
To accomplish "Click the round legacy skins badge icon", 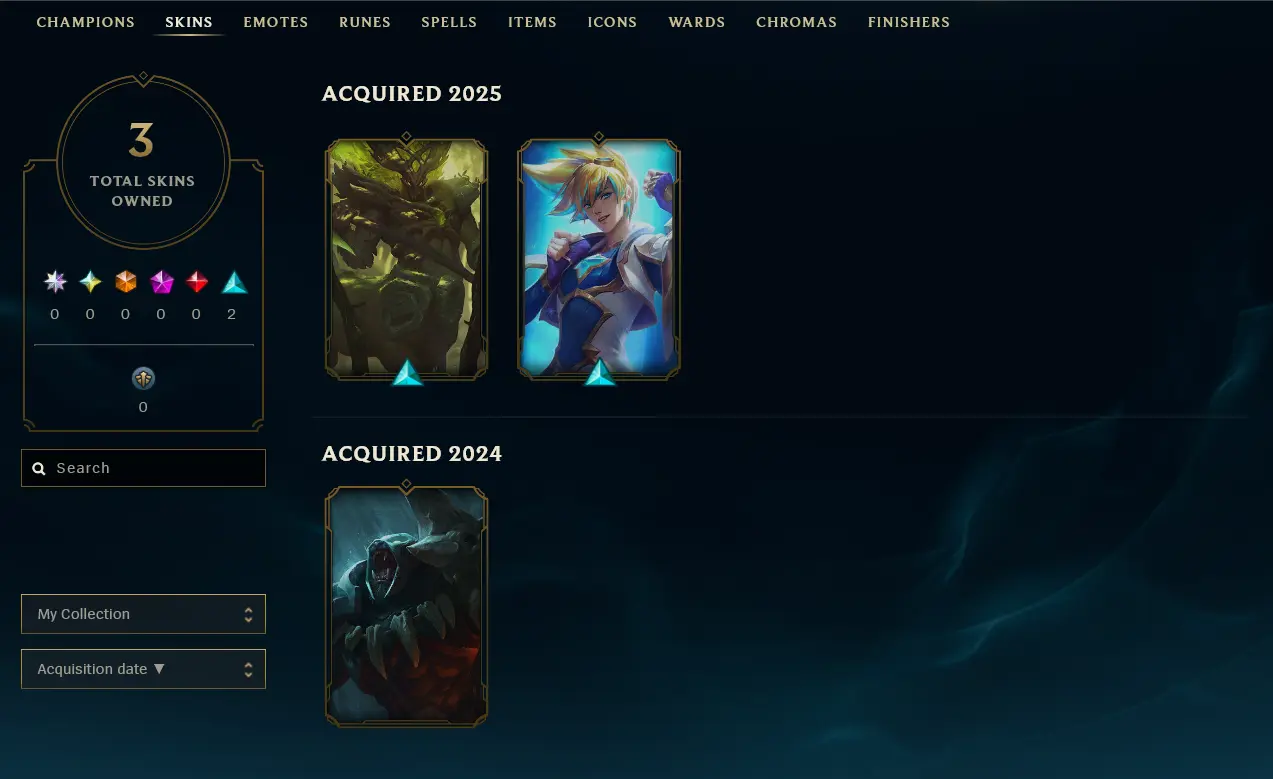I will (x=143, y=379).
